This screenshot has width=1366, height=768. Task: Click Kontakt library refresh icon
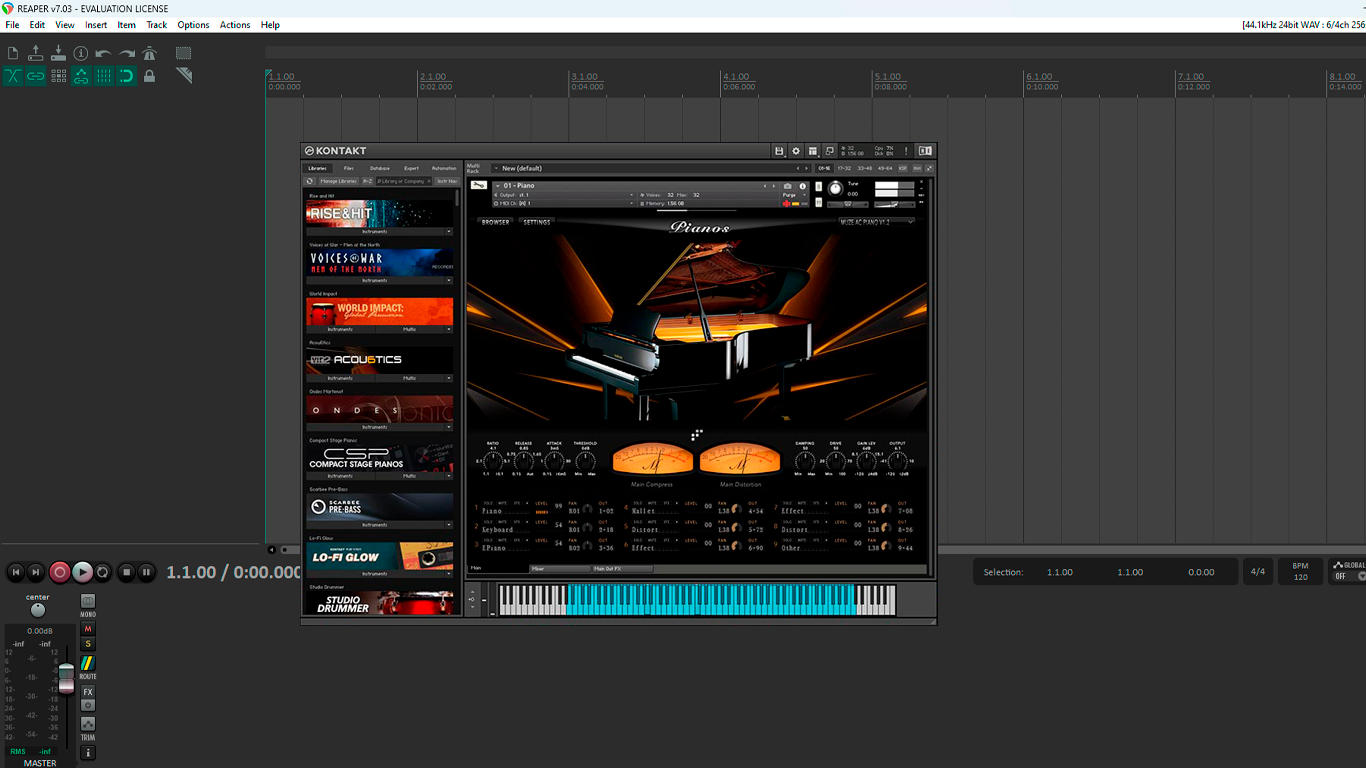(310, 181)
